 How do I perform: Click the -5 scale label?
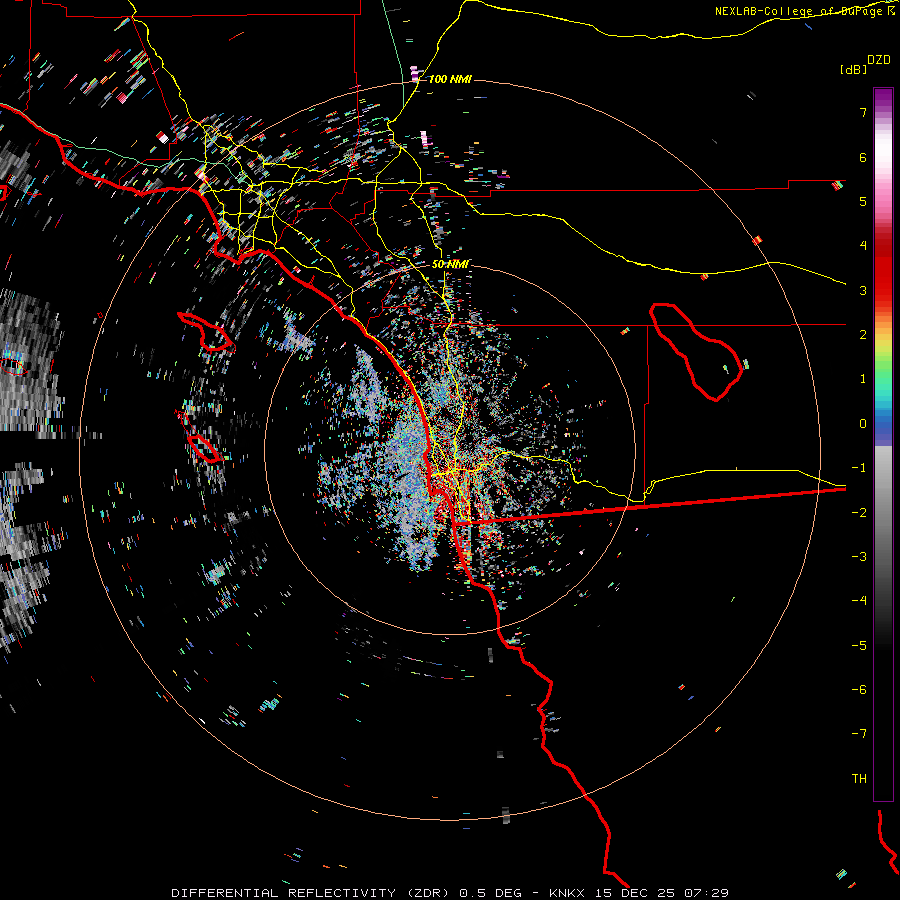pyautogui.click(x=859, y=645)
